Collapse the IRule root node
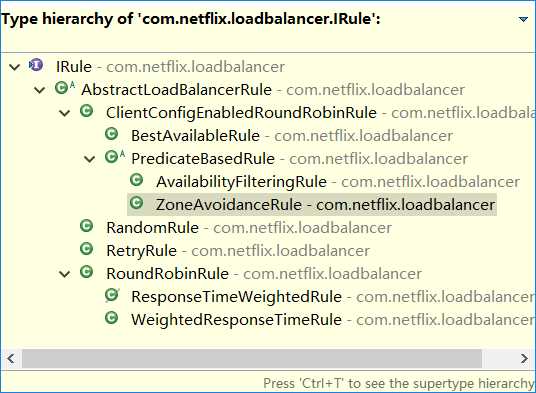The width and height of the screenshot is (536, 393). click(14, 67)
